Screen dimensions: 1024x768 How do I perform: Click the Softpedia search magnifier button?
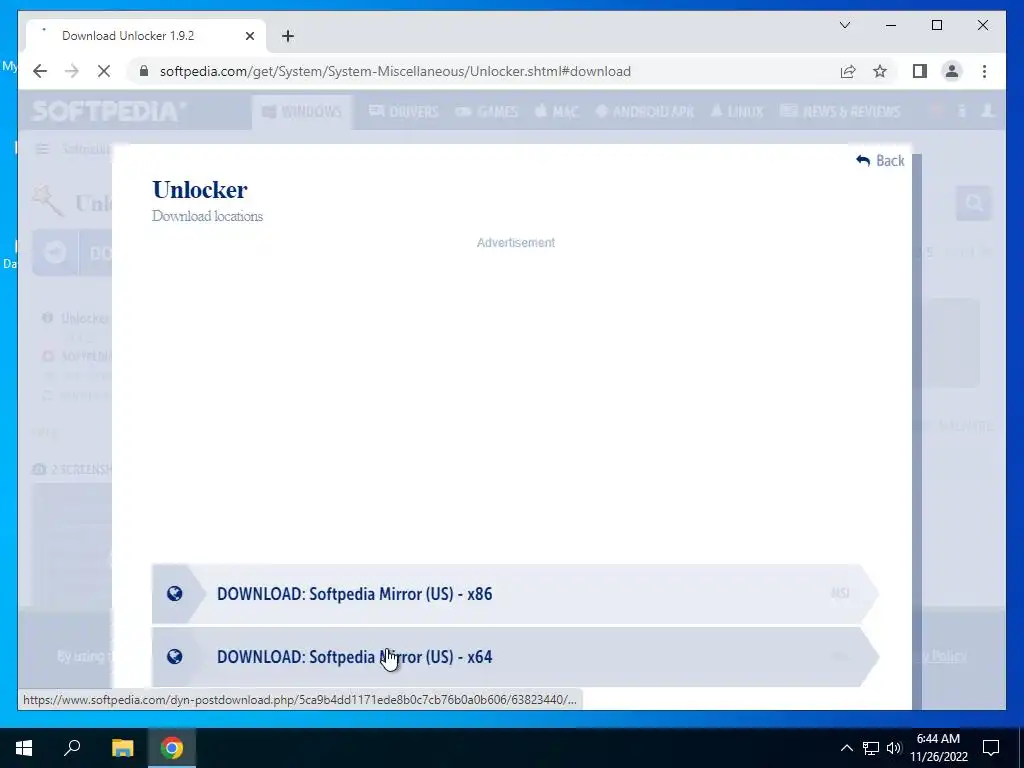click(x=974, y=204)
